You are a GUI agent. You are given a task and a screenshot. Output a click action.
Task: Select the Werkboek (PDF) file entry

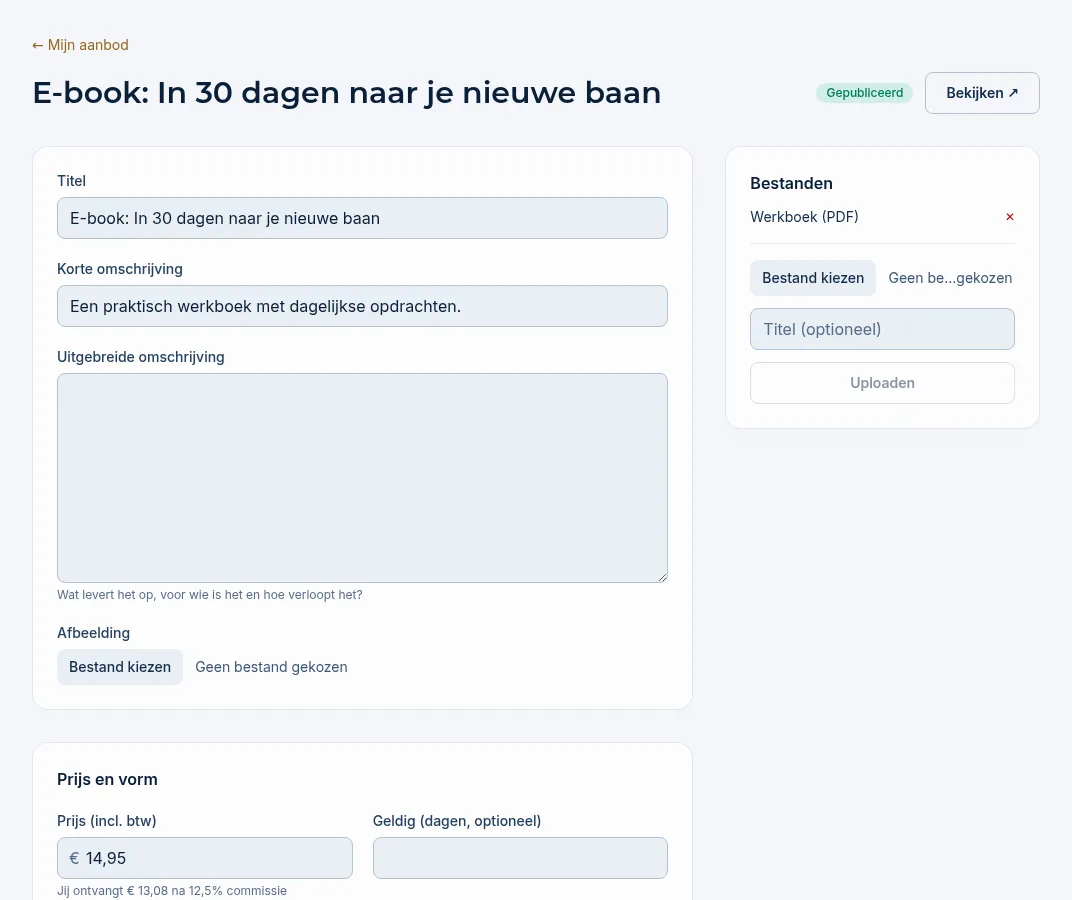(804, 217)
